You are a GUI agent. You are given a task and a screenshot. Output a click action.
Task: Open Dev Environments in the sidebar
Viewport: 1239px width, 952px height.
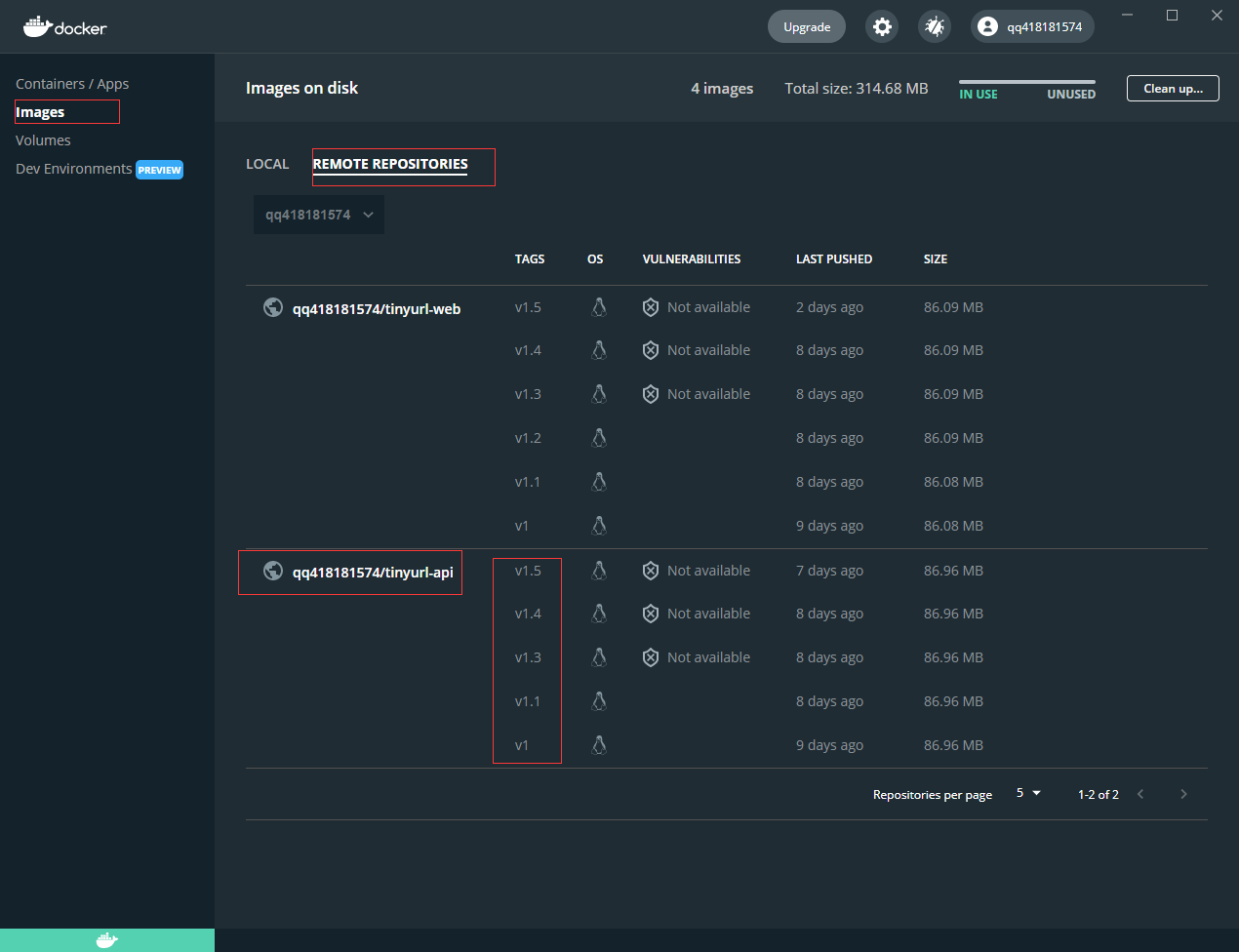click(x=74, y=169)
